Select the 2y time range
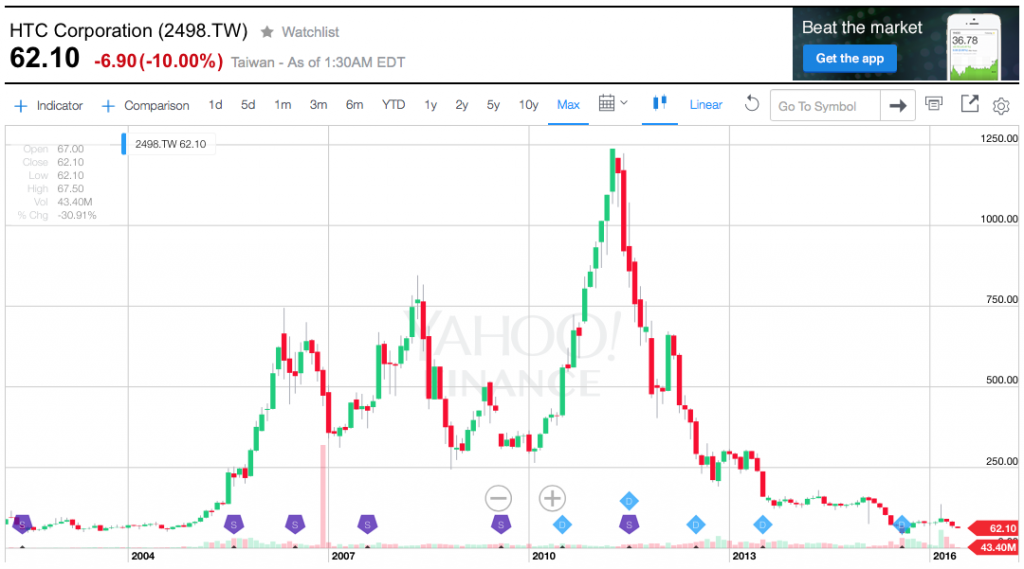The image size is (1024, 569). (x=462, y=105)
